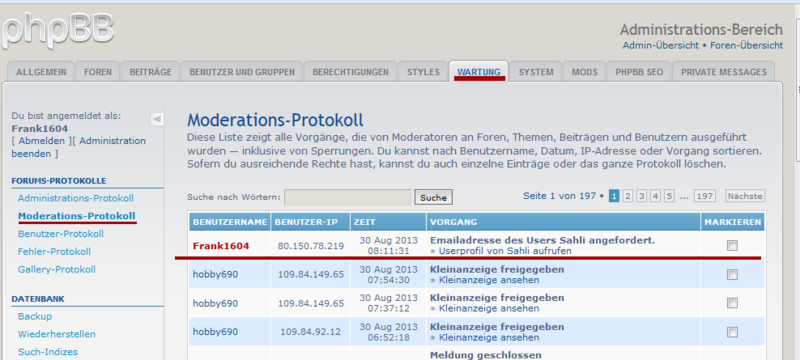Open Frank1604 username in log table
The width and height of the screenshot is (800, 360).
(221, 246)
